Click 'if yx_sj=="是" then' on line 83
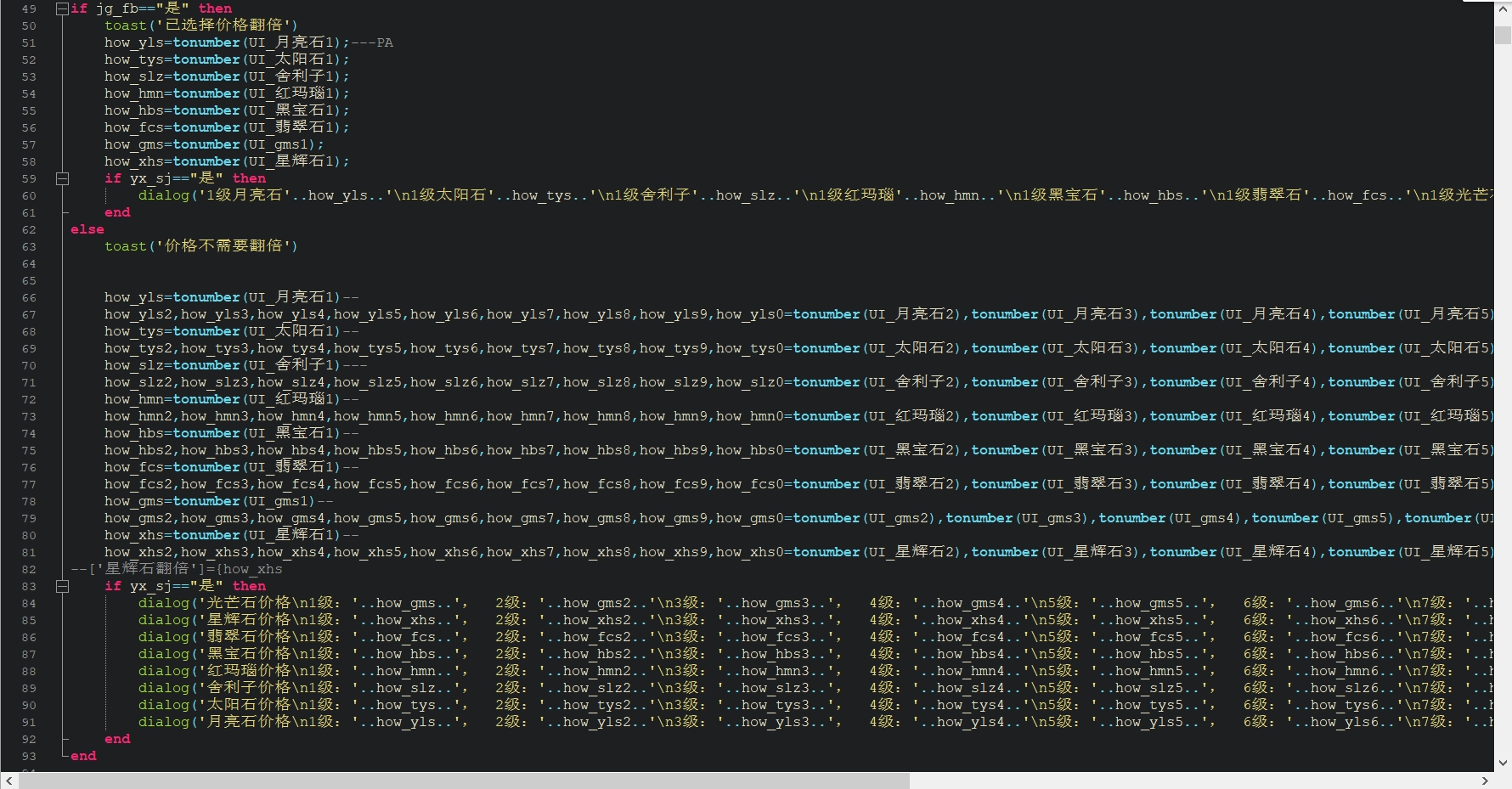Viewport: 1512px width, 789px height. tap(185, 586)
